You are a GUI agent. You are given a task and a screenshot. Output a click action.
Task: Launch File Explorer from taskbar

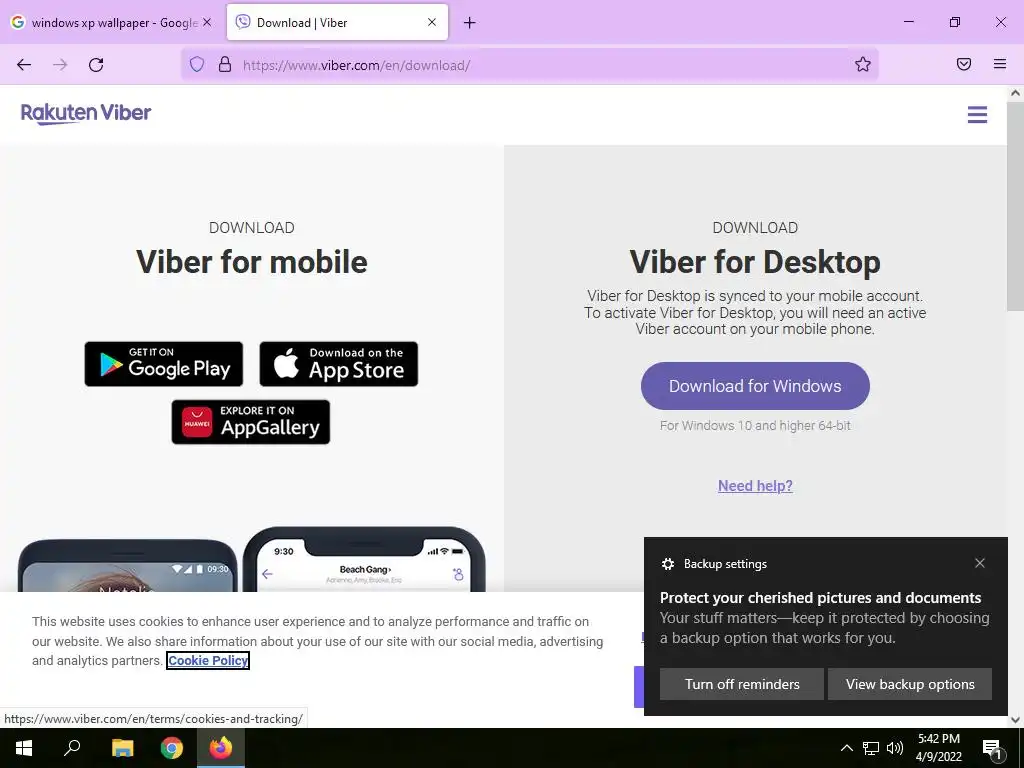pos(122,748)
